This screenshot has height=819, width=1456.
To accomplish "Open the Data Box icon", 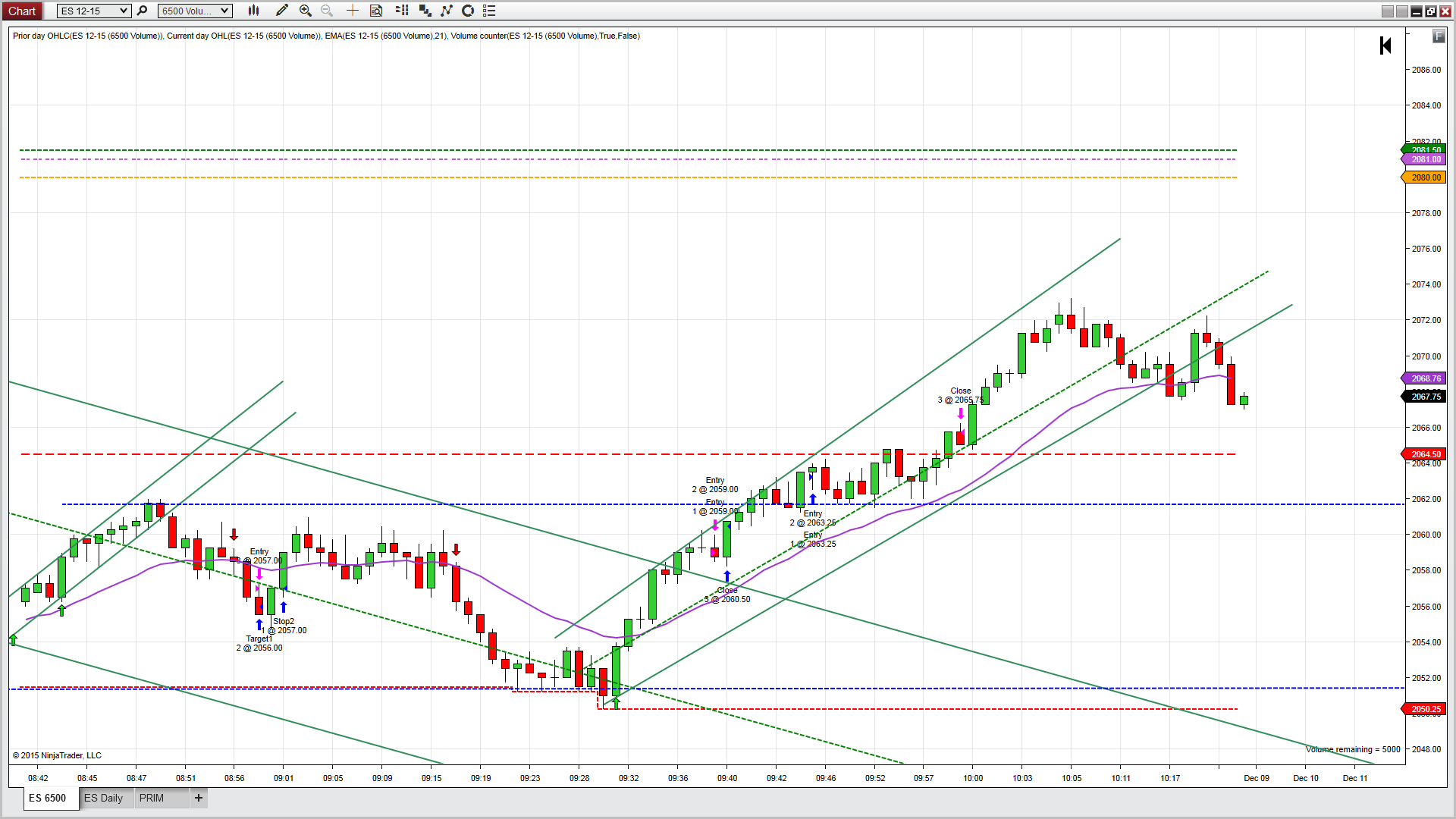I will [376, 11].
